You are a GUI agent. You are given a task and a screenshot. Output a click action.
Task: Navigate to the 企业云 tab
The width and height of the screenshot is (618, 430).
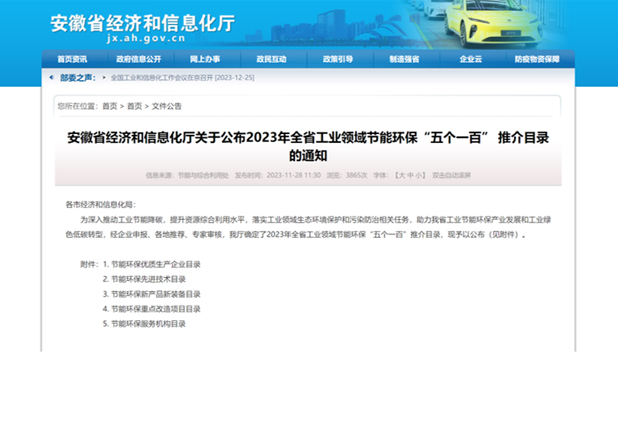tap(470, 59)
